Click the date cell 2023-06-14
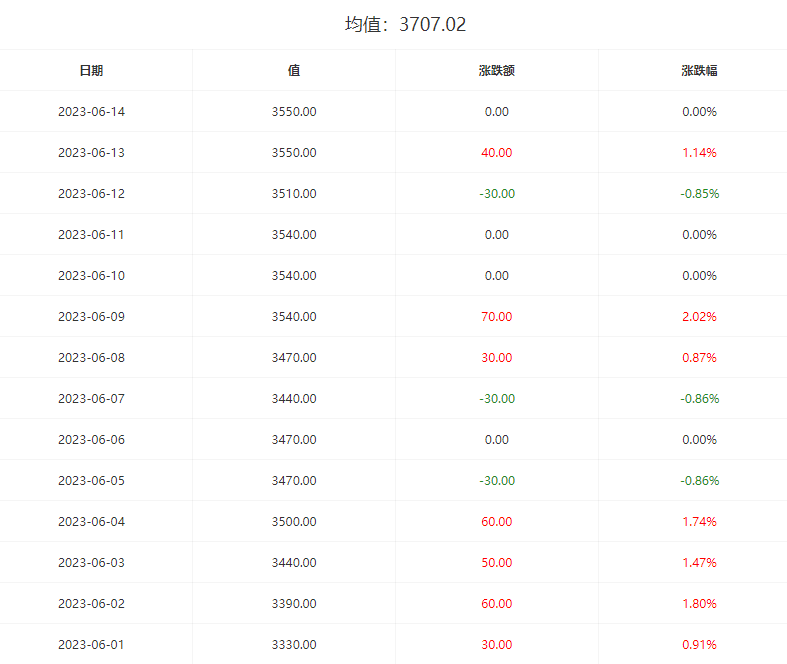 coord(91,112)
